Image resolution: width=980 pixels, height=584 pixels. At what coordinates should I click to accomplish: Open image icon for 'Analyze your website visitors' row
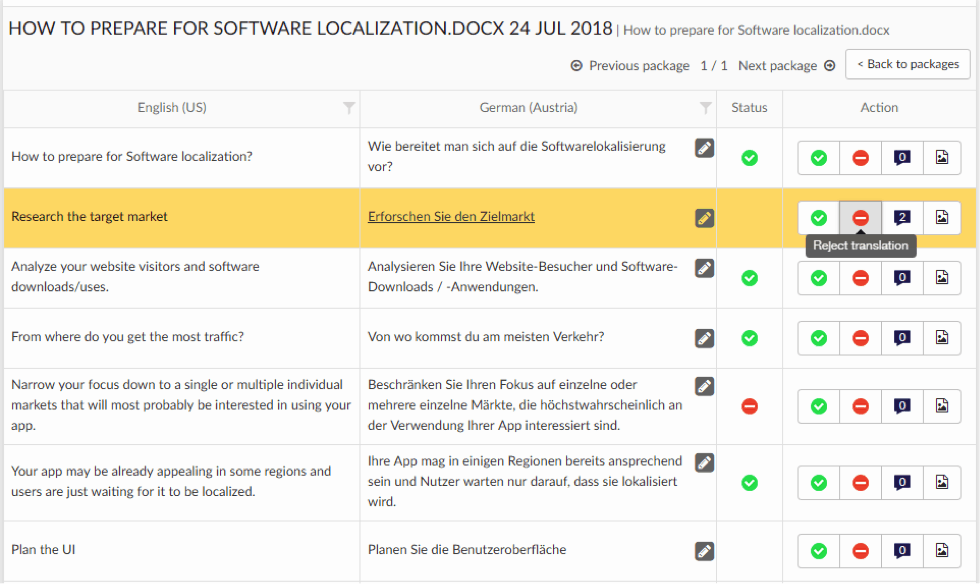pyautogui.click(x=942, y=278)
